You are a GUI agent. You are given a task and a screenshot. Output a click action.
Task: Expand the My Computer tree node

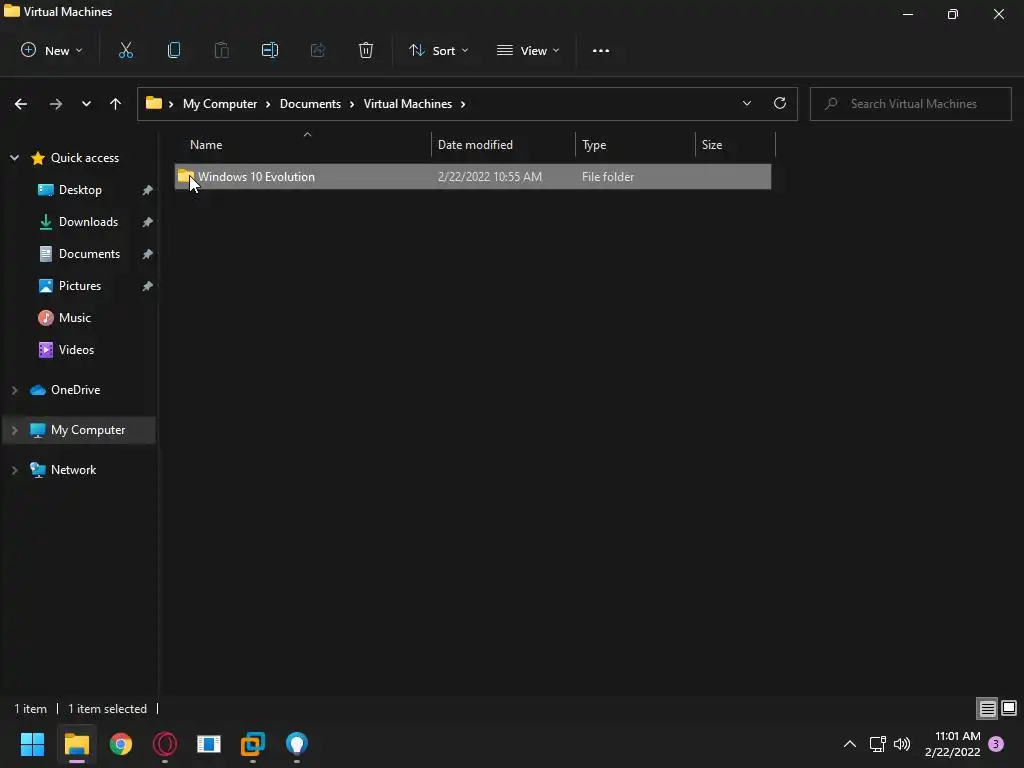(x=14, y=430)
